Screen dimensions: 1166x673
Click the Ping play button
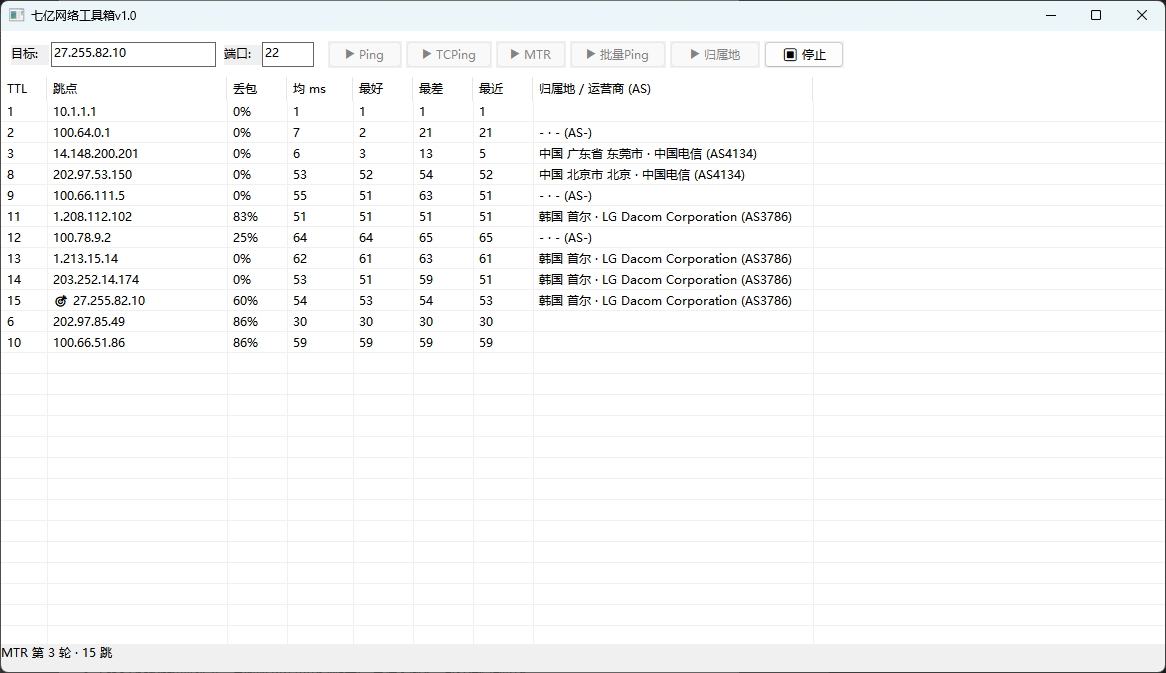point(364,54)
